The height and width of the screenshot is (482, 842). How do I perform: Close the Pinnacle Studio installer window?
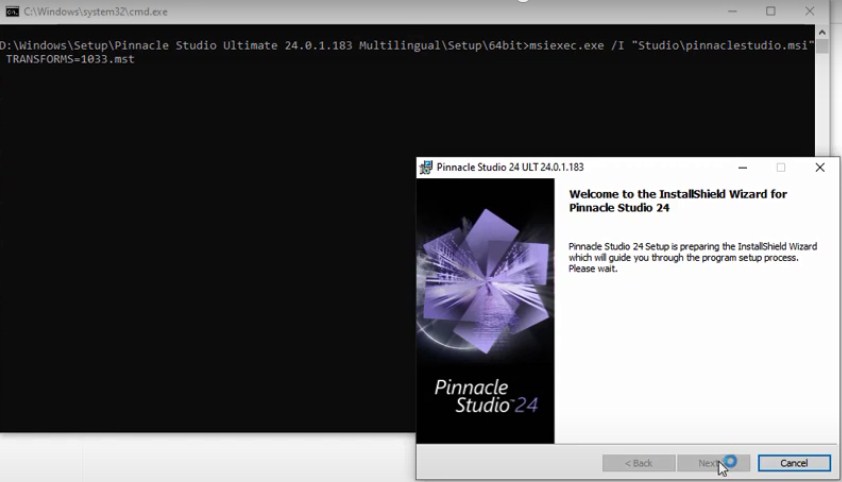819,167
